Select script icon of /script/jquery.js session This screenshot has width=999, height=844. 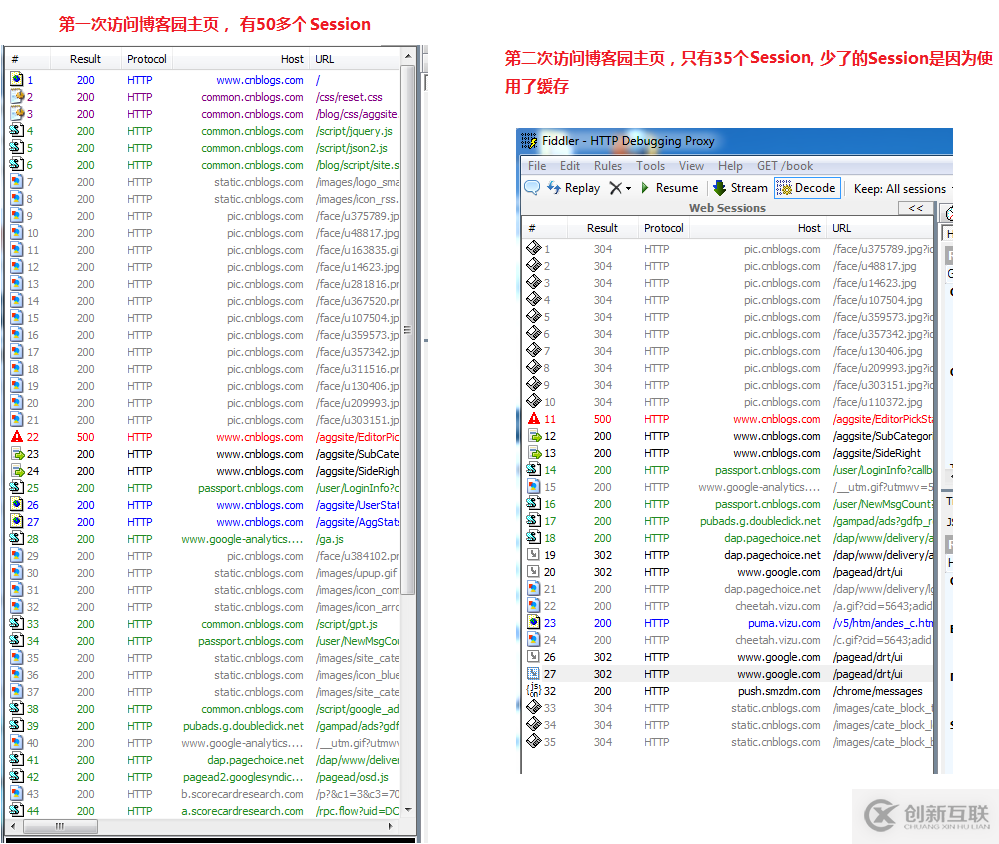(x=17, y=131)
